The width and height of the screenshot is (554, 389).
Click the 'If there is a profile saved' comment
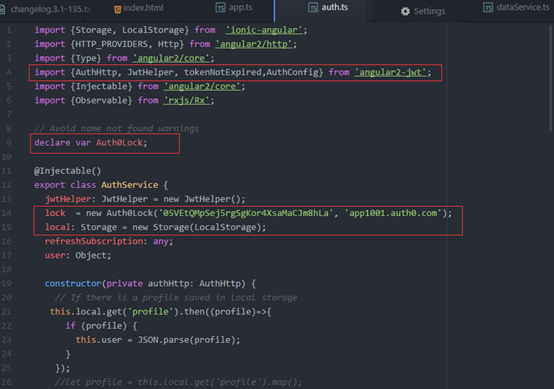coord(176,298)
